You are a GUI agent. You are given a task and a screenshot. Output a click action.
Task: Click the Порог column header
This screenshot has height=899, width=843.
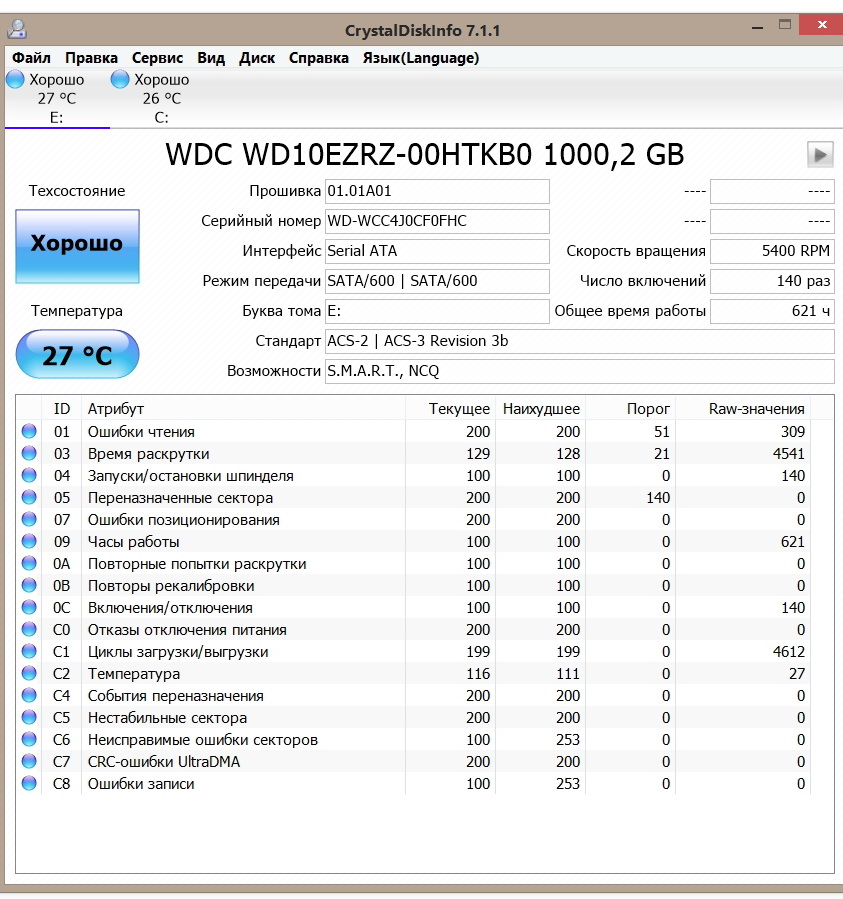click(x=630, y=409)
